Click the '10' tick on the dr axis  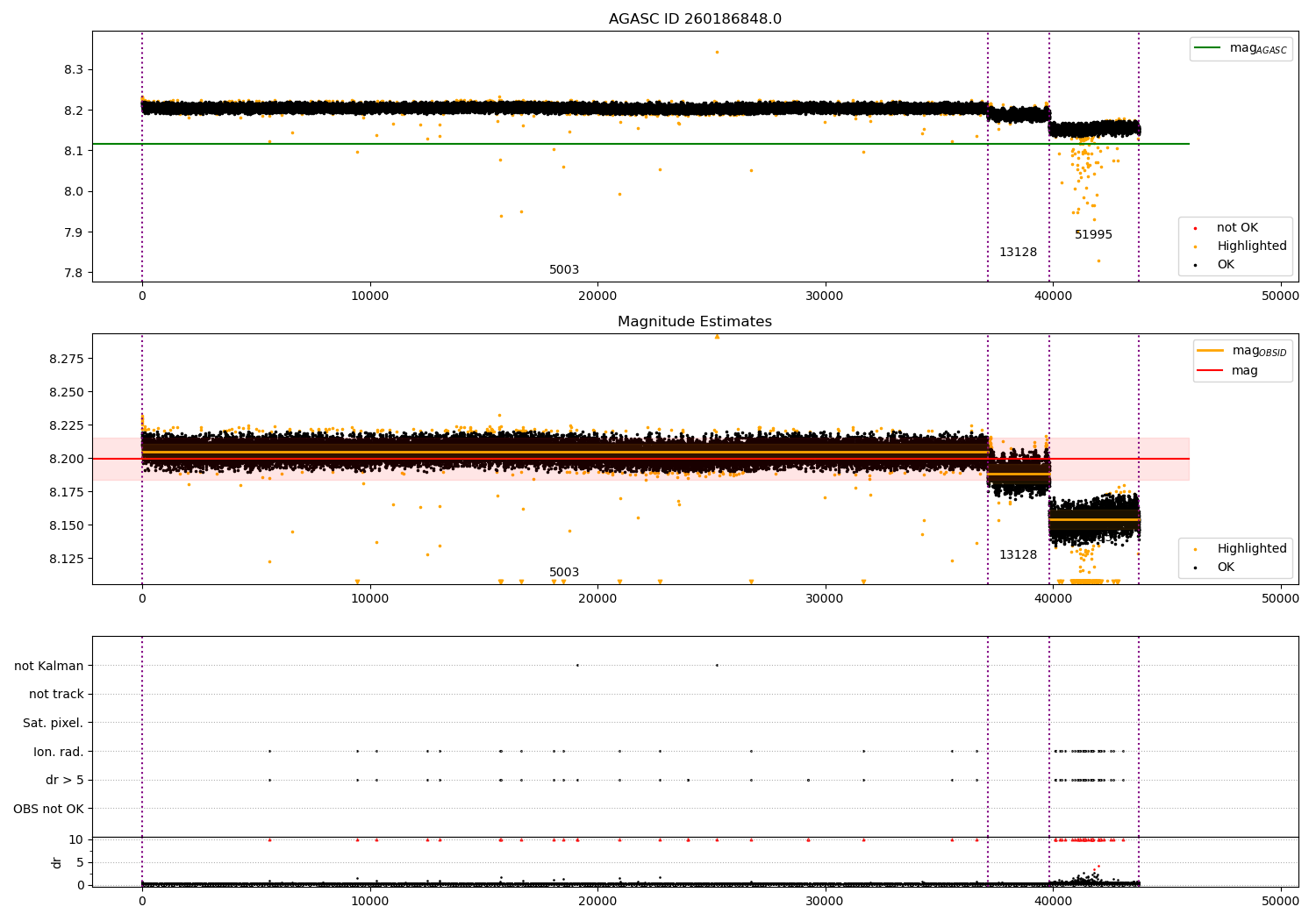coord(76,840)
